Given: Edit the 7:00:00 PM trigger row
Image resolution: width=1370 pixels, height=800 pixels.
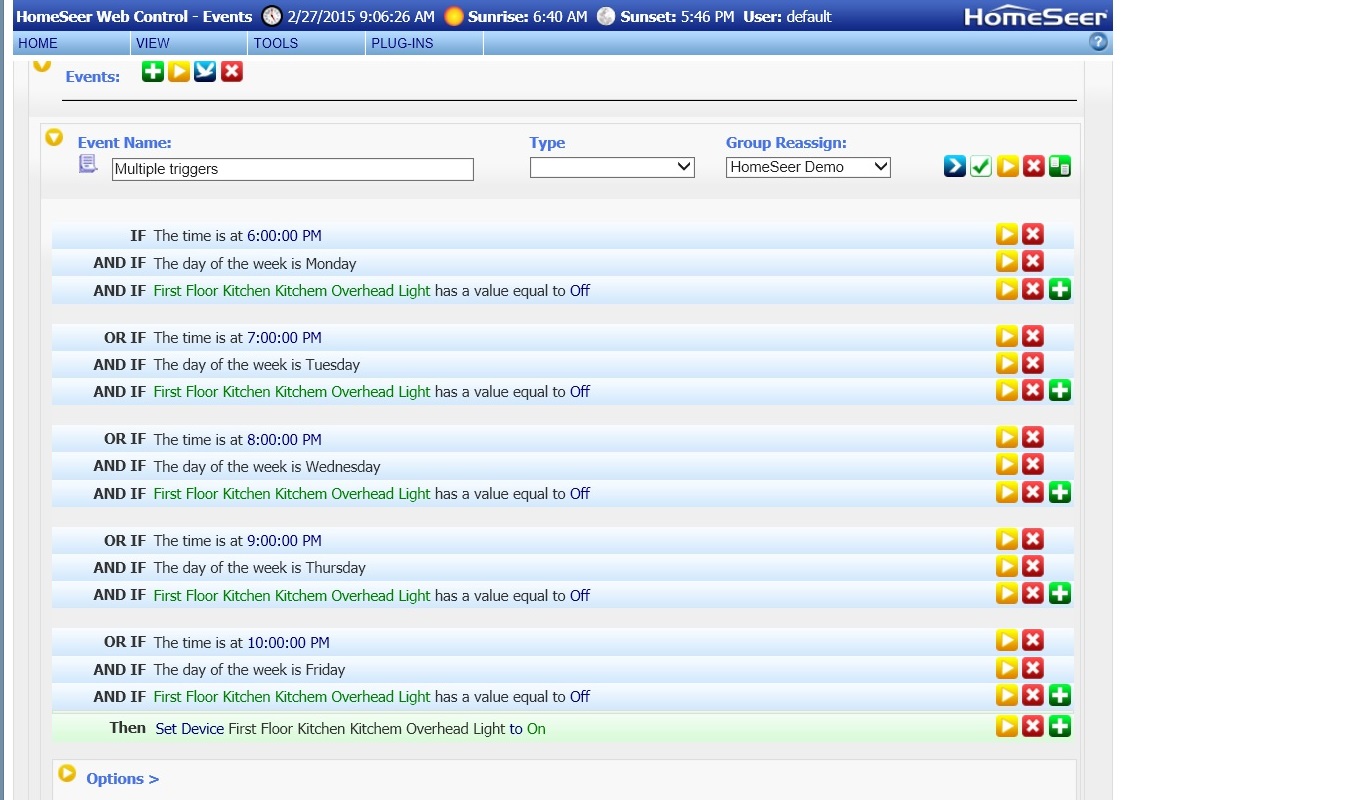Looking at the screenshot, I should 1007,336.
